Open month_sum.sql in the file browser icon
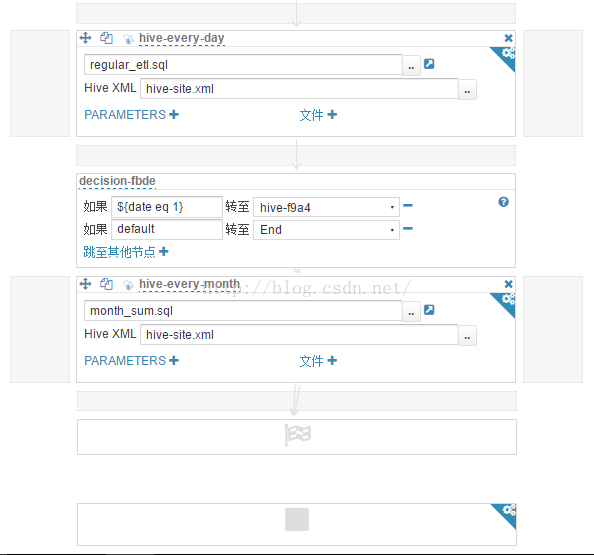 429,310
